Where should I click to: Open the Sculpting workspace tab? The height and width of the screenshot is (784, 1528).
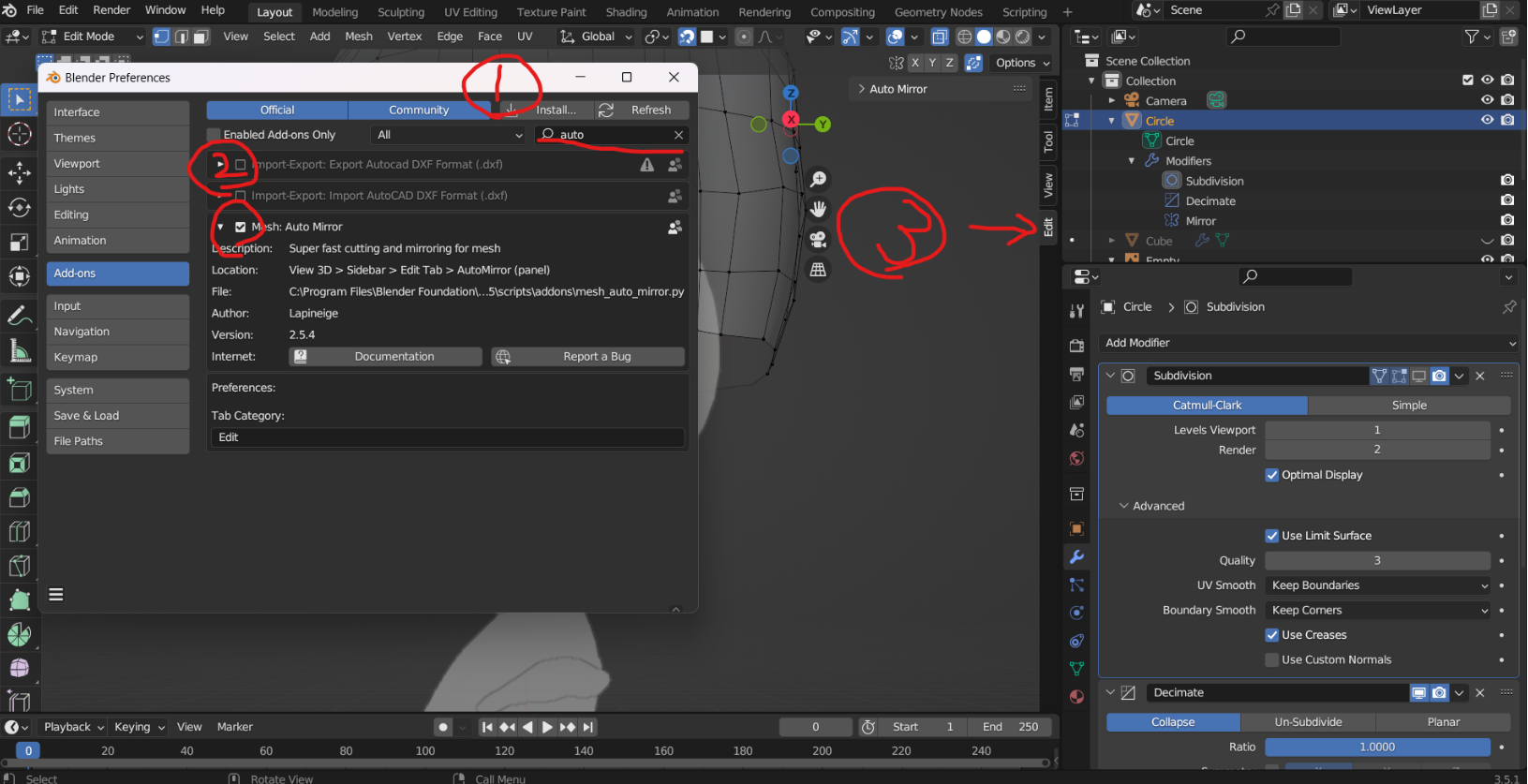point(401,12)
